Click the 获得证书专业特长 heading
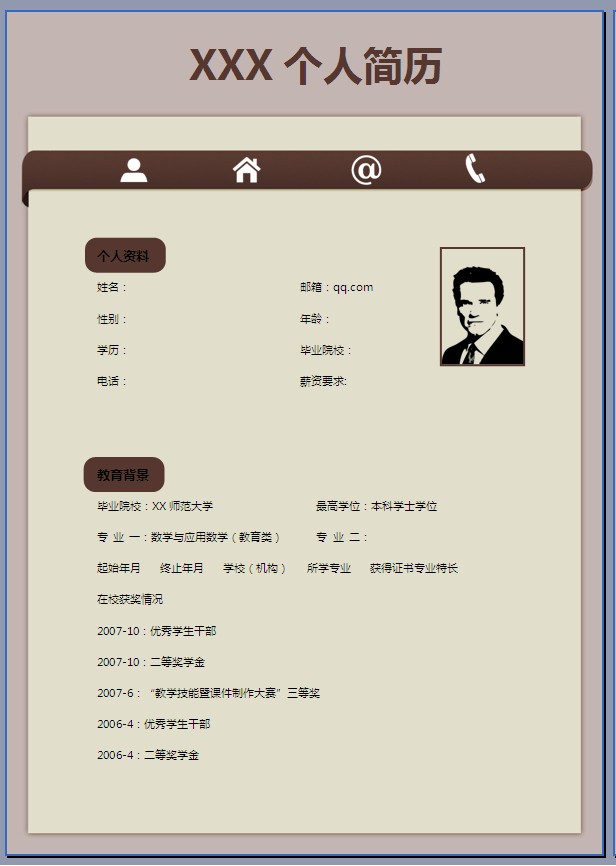 click(x=414, y=568)
